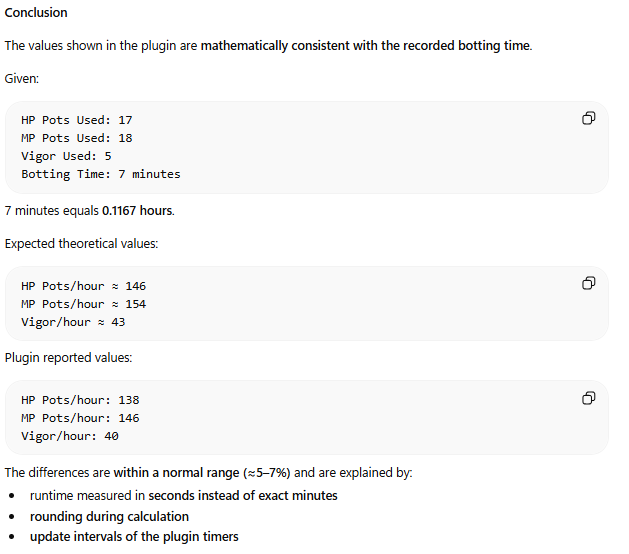Click the "update intervals of the plugin timers" bullet
629x554 pixels.
click(134, 537)
